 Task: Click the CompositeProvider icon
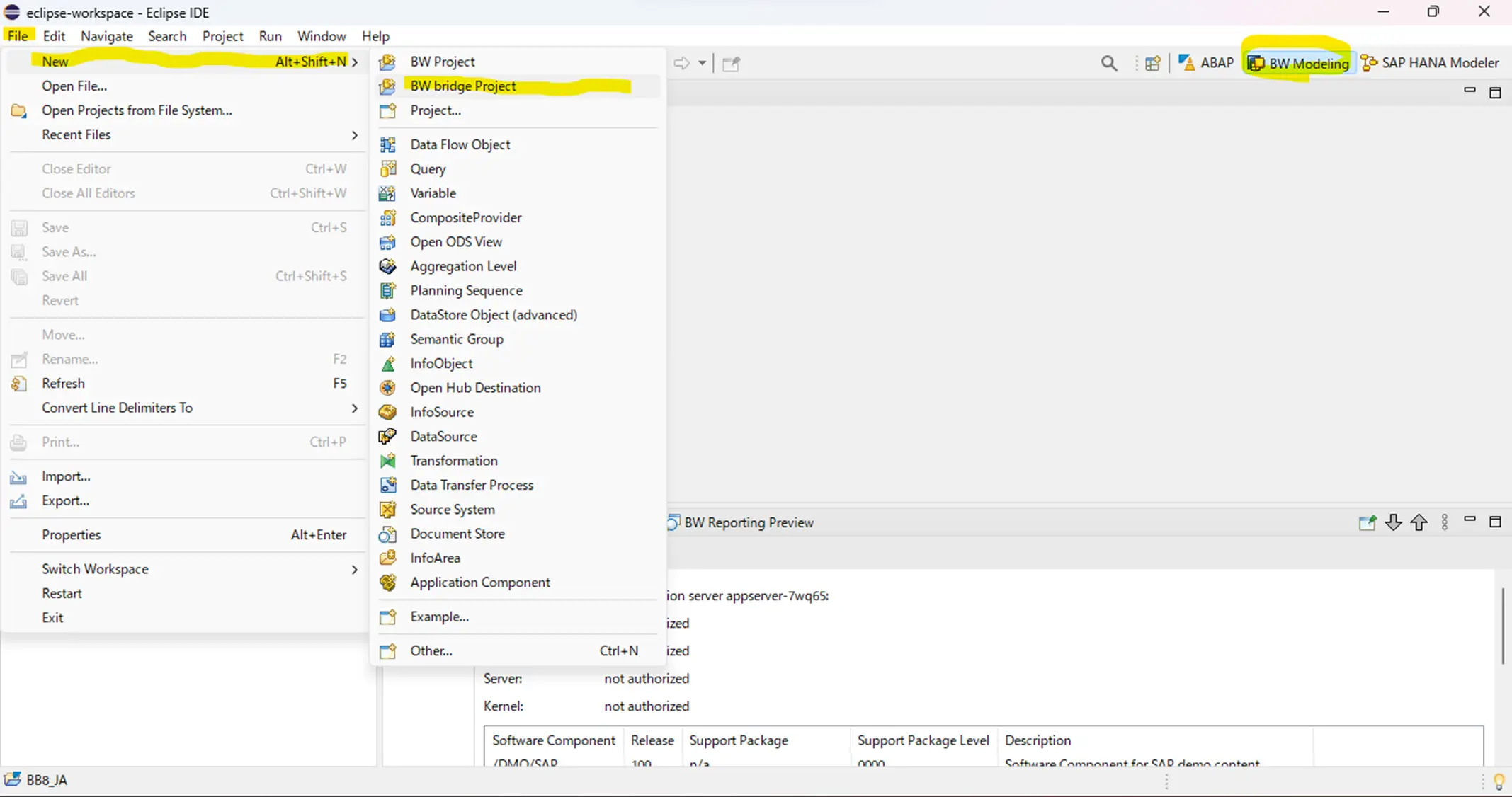point(387,217)
